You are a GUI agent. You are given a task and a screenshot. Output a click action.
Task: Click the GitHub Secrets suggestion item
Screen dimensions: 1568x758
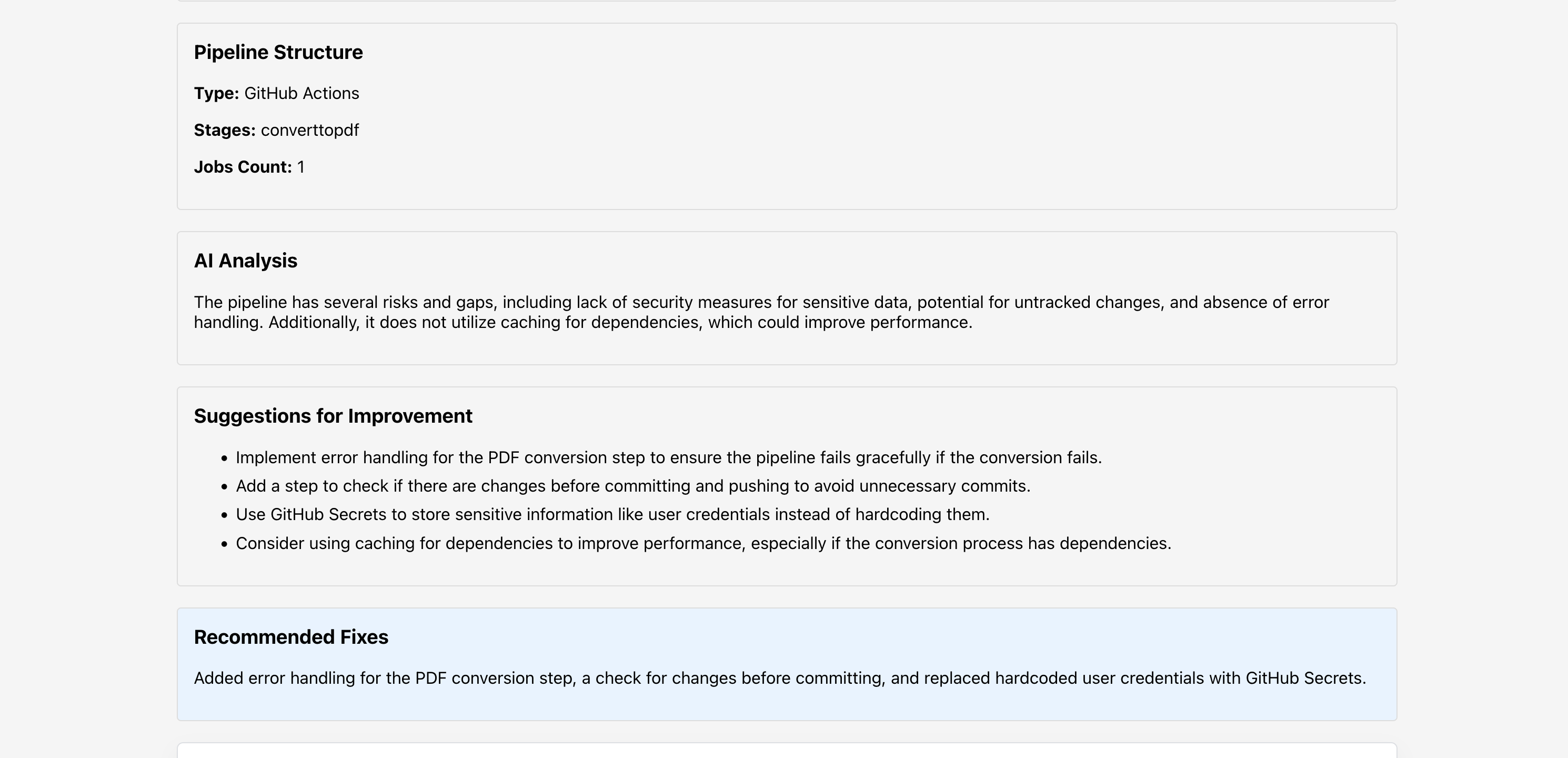tap(612, 514)
